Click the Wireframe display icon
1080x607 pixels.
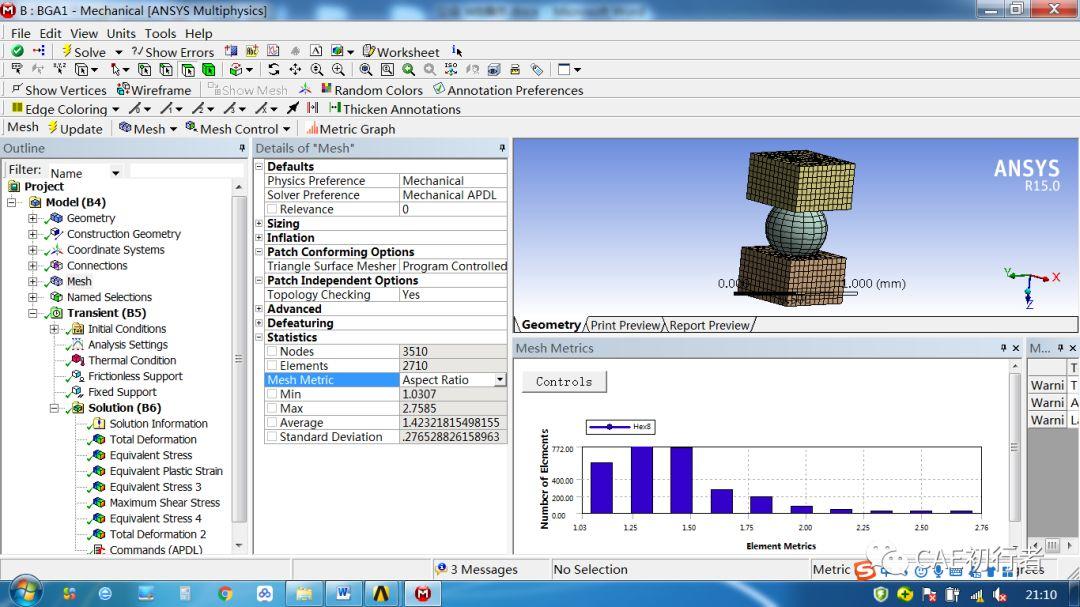[123, 90]
